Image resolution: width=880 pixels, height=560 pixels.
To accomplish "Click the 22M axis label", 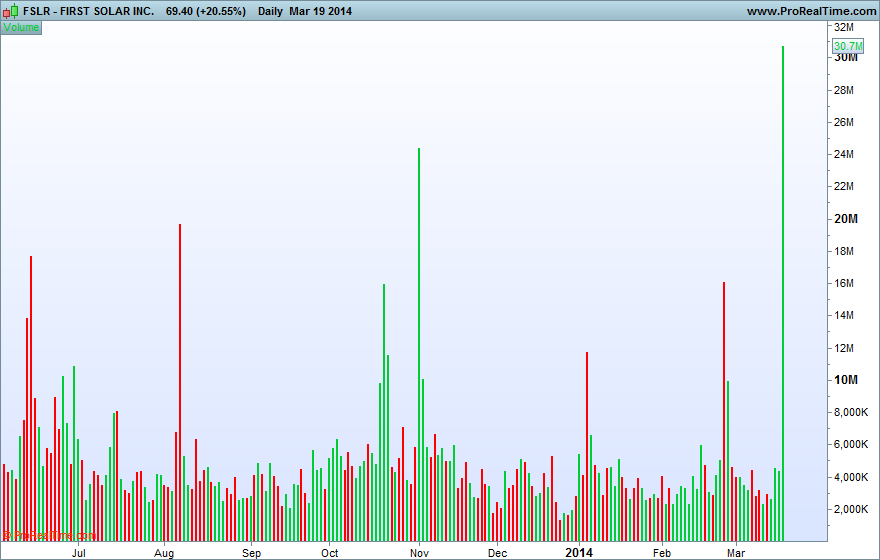I will [x=844, y=186].
